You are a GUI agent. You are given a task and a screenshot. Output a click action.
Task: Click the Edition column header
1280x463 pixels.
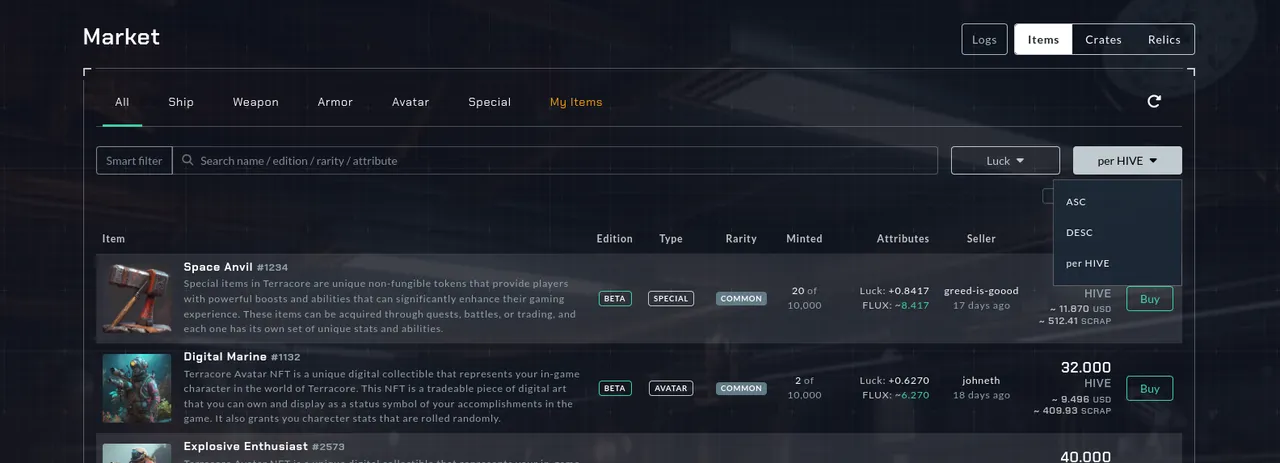pyautogui.click(x=614, y=239)
